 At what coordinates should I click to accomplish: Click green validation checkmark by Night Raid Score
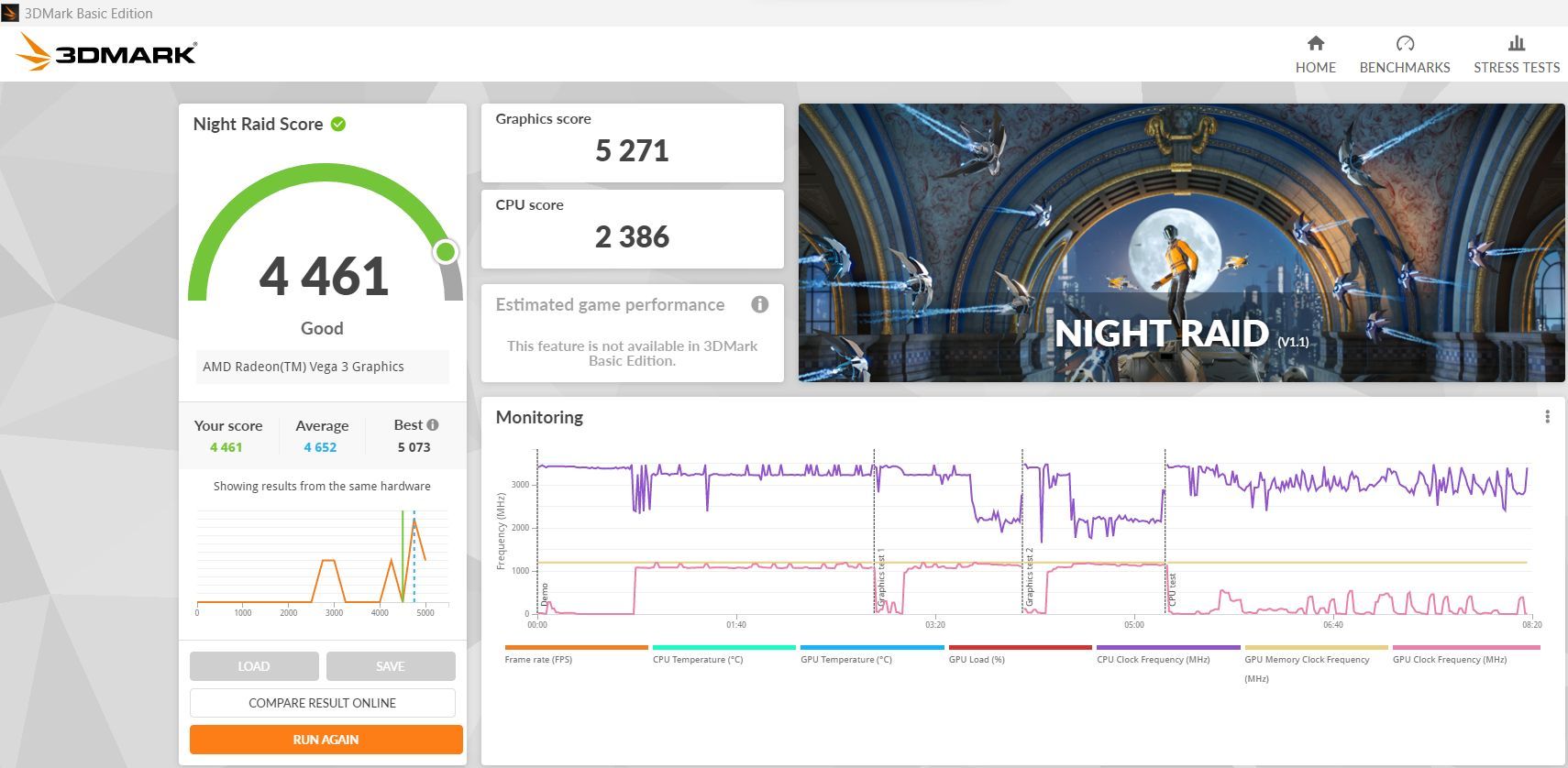pos(338,124)
